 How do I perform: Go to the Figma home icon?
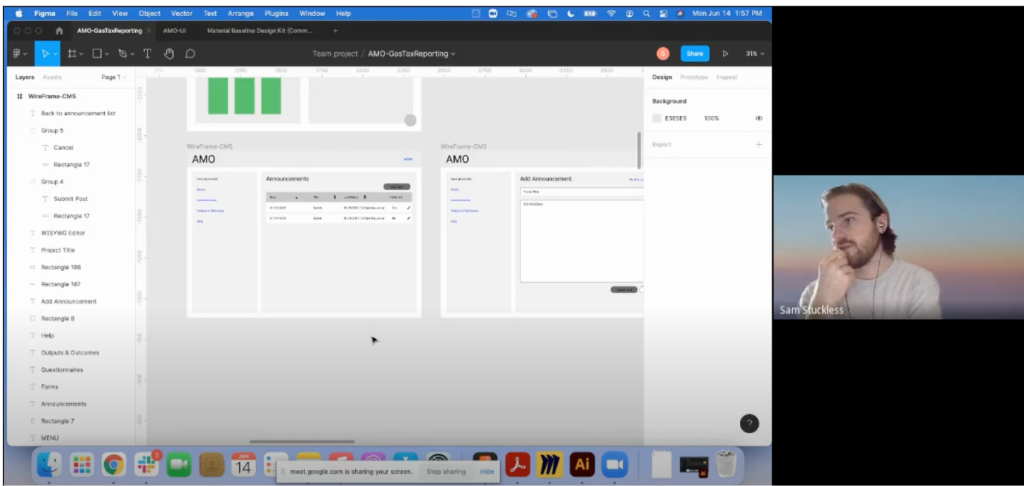pos(59,31)
